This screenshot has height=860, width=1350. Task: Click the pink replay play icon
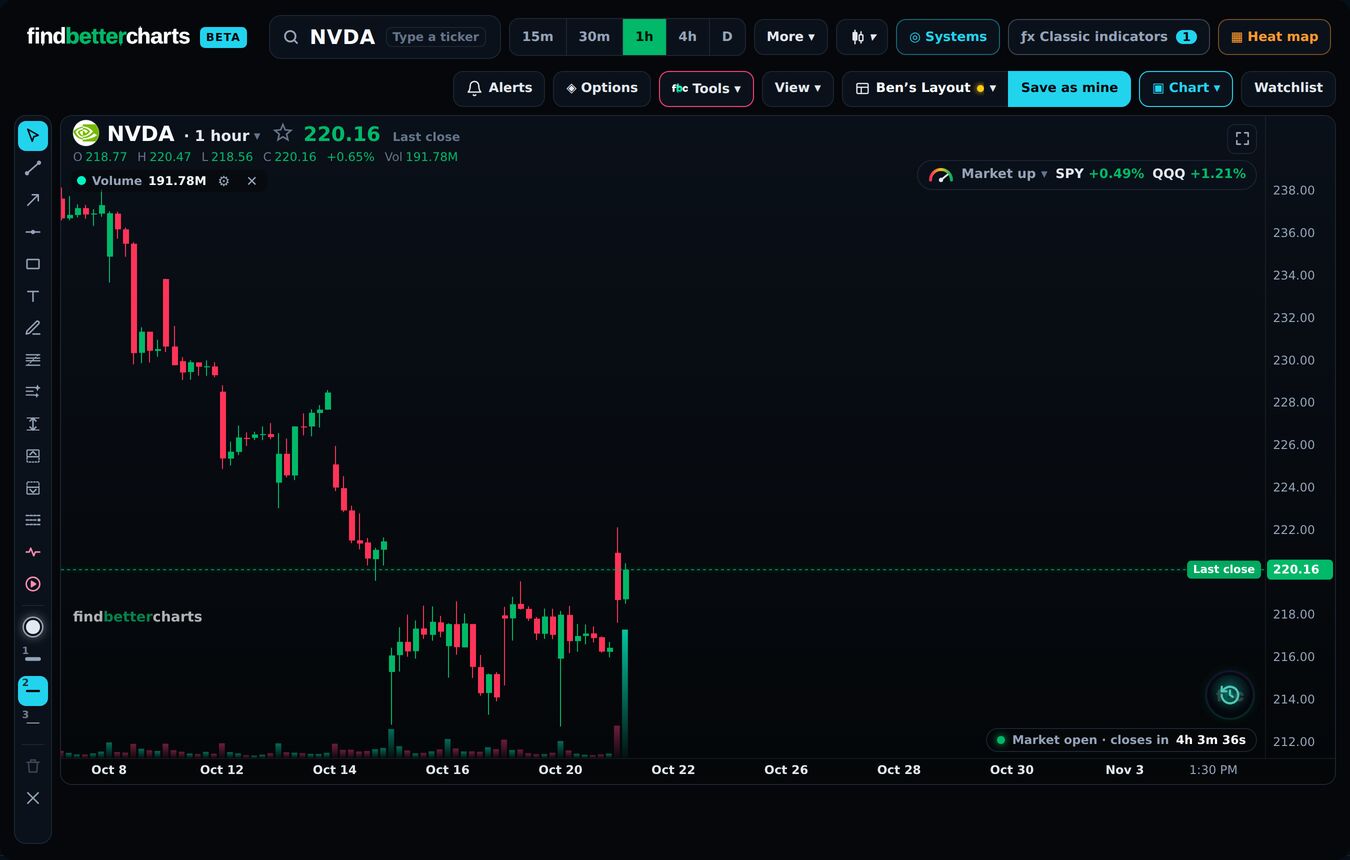[33, 584]
